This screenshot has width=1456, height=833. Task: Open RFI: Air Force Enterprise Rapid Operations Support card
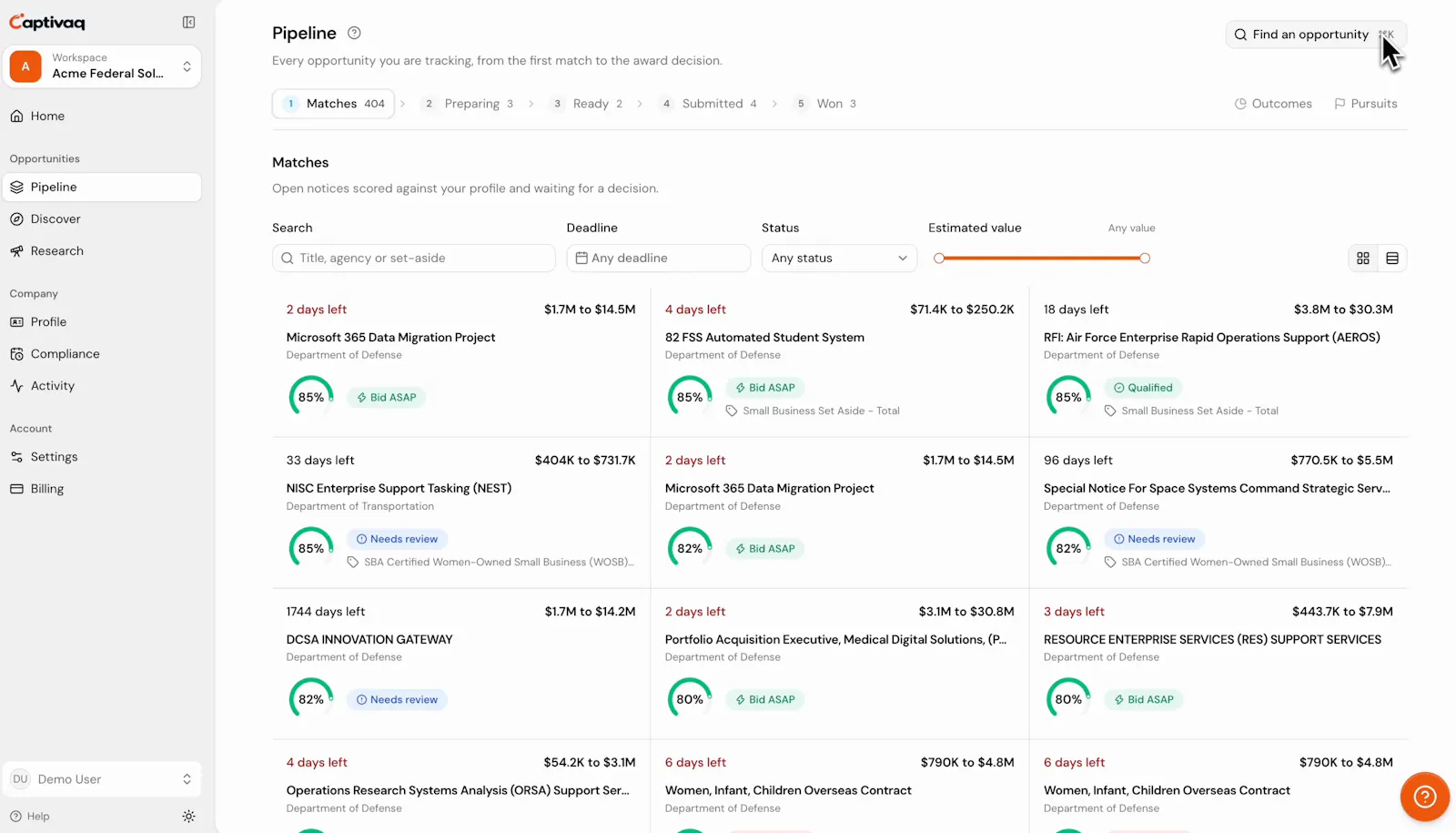tap(1218, 362)
